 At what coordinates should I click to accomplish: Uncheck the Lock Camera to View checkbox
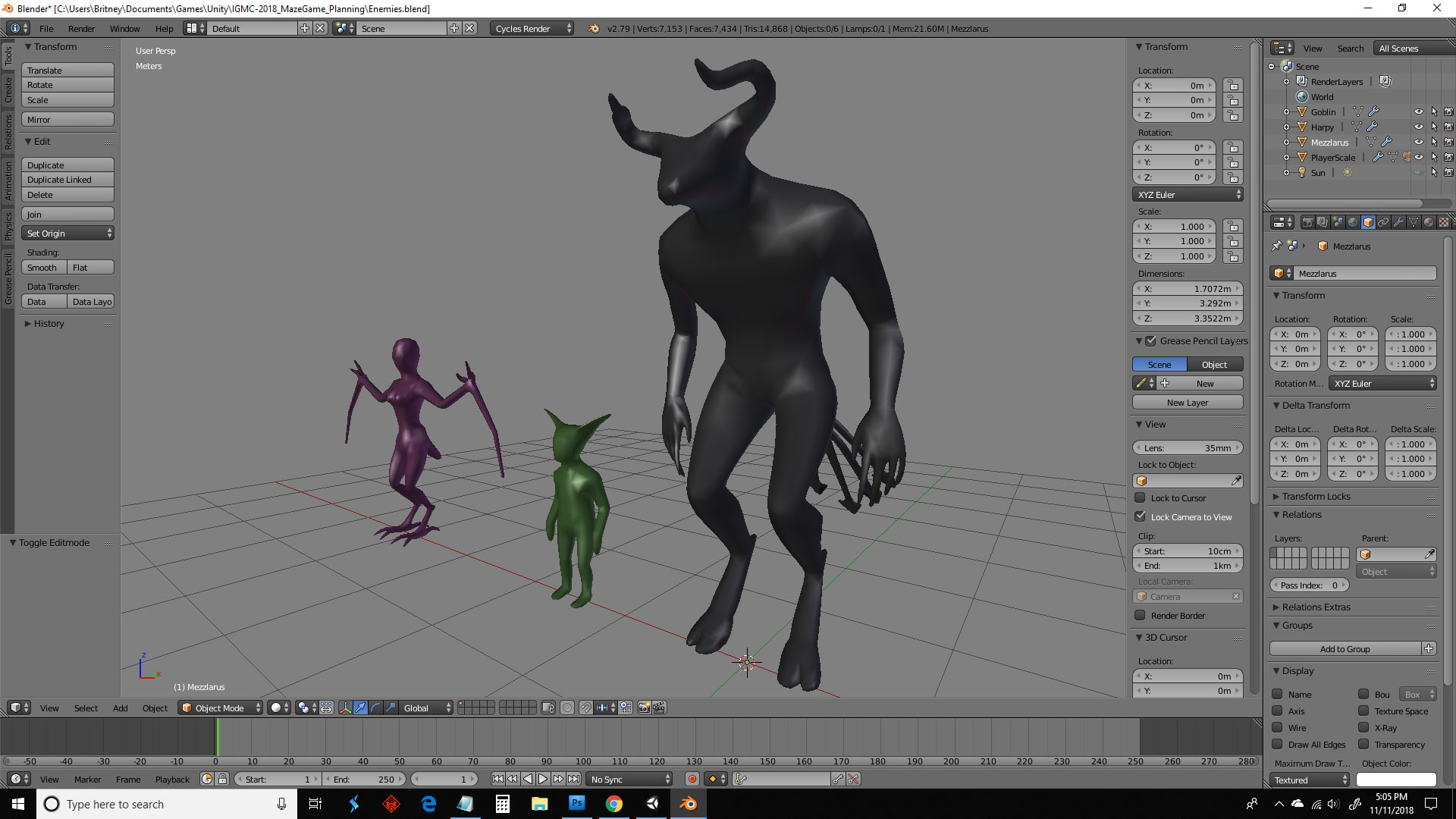click(x=1140, y=516)
